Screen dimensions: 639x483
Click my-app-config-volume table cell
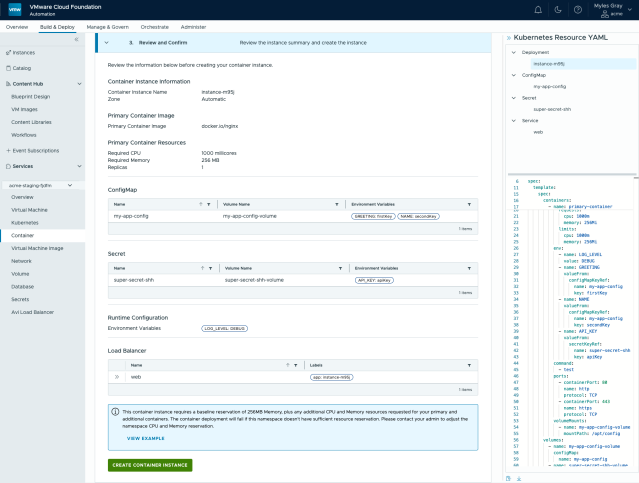point(249,216)
